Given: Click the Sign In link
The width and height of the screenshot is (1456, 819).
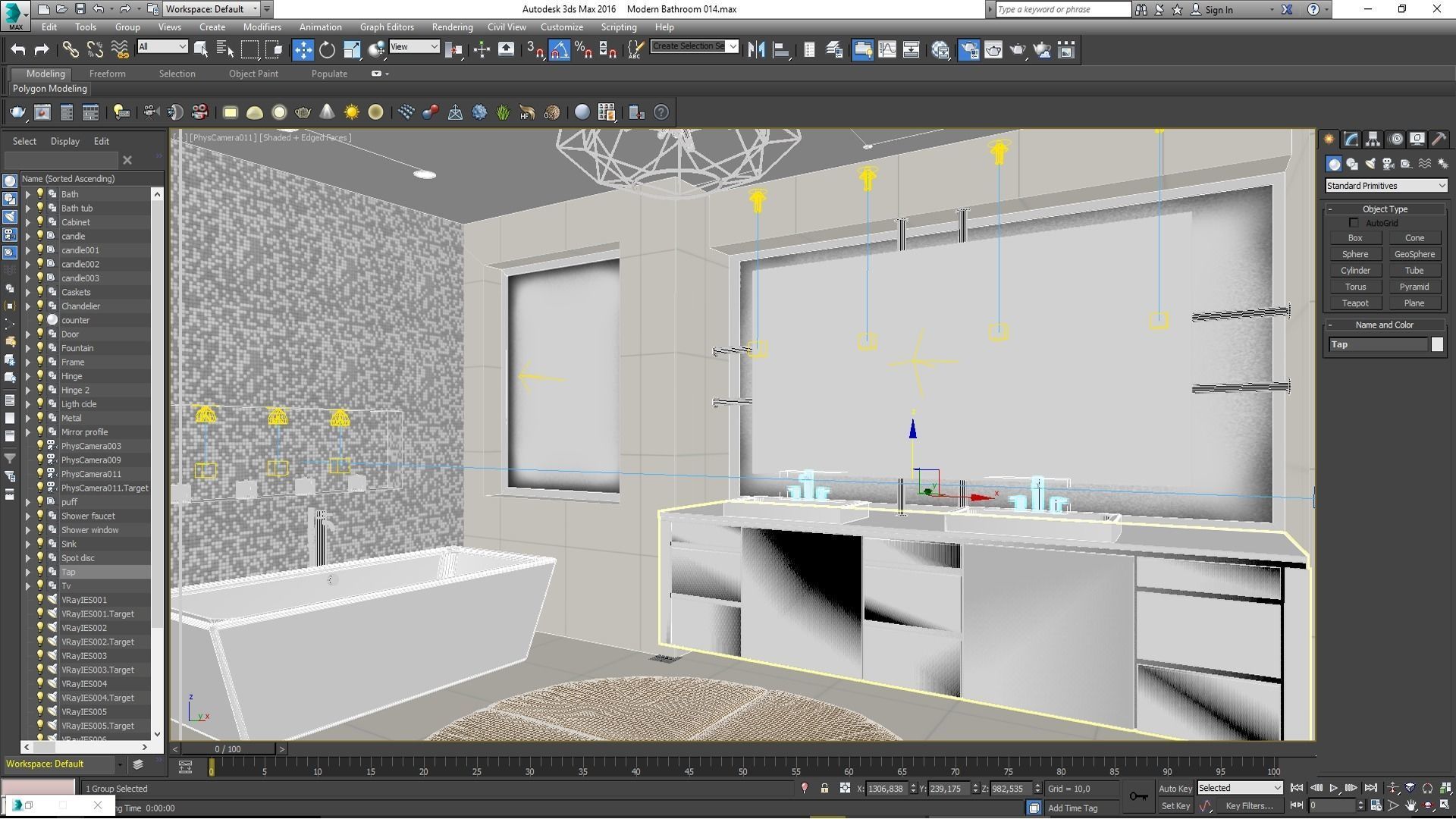Looking at the screenshot, I should 1219,10.
